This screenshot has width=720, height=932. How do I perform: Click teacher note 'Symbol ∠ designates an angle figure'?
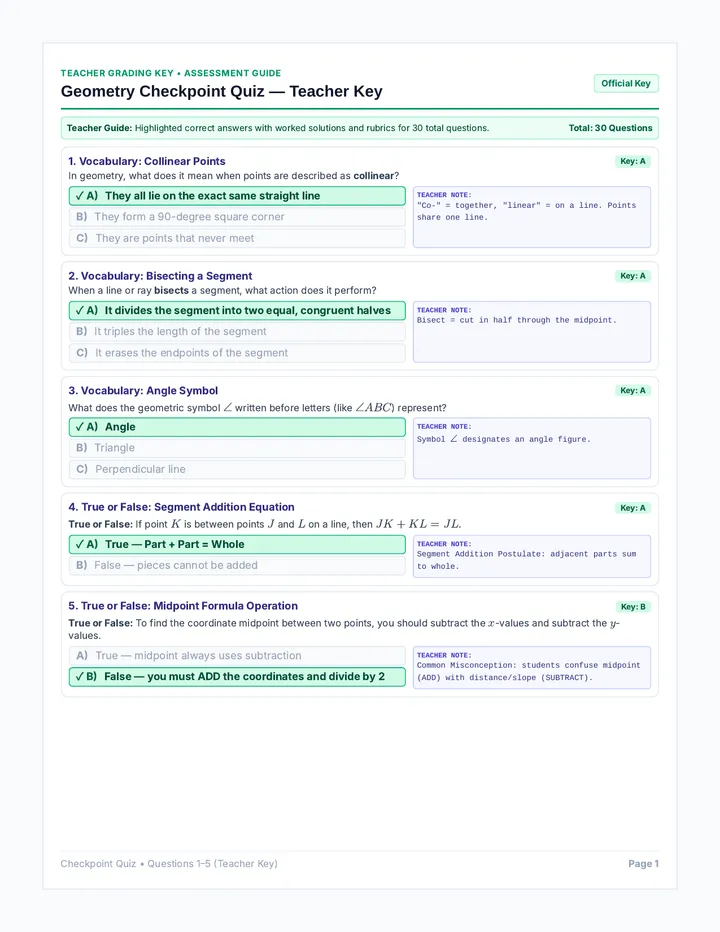(x=532, y=448)
